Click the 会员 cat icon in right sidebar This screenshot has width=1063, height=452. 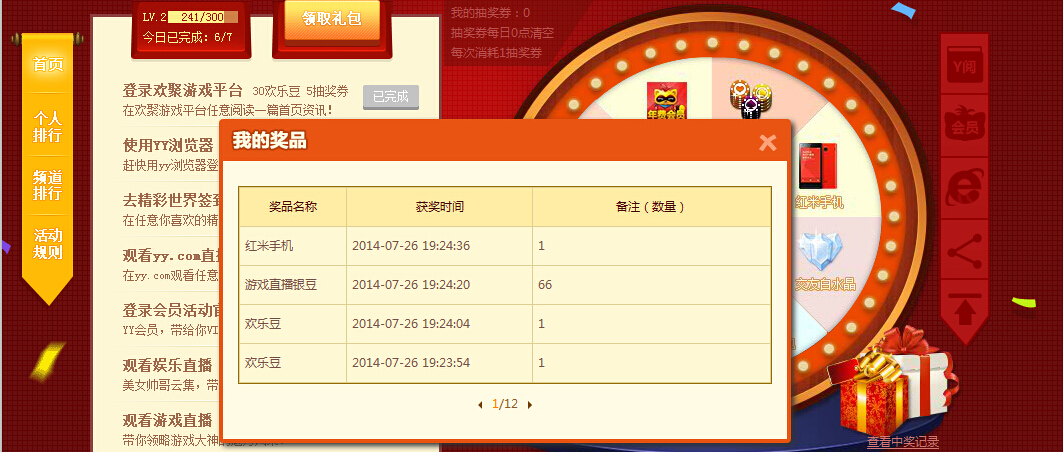[964, 124]
